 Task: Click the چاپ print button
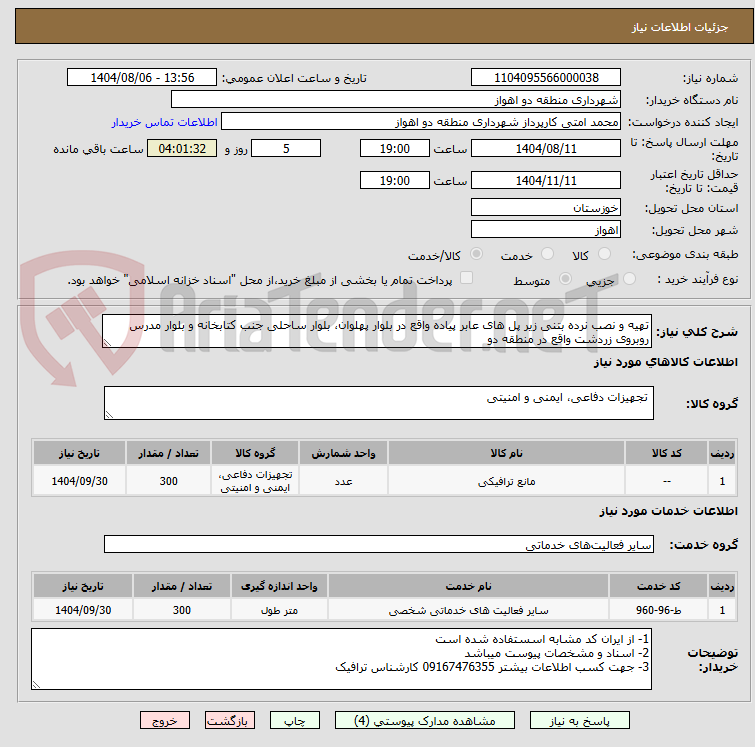click(x=295, y=721)
